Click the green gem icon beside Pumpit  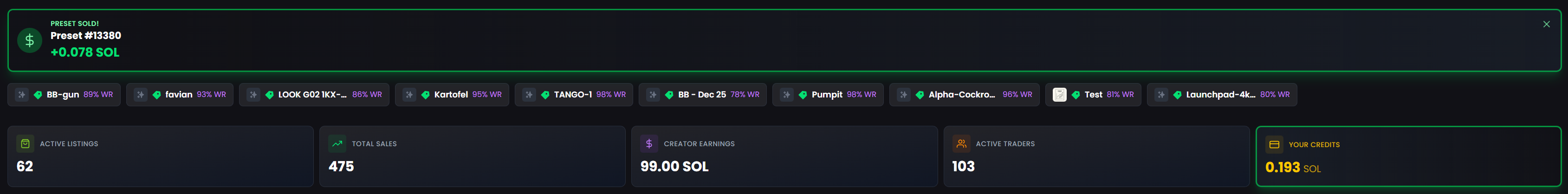803,95
